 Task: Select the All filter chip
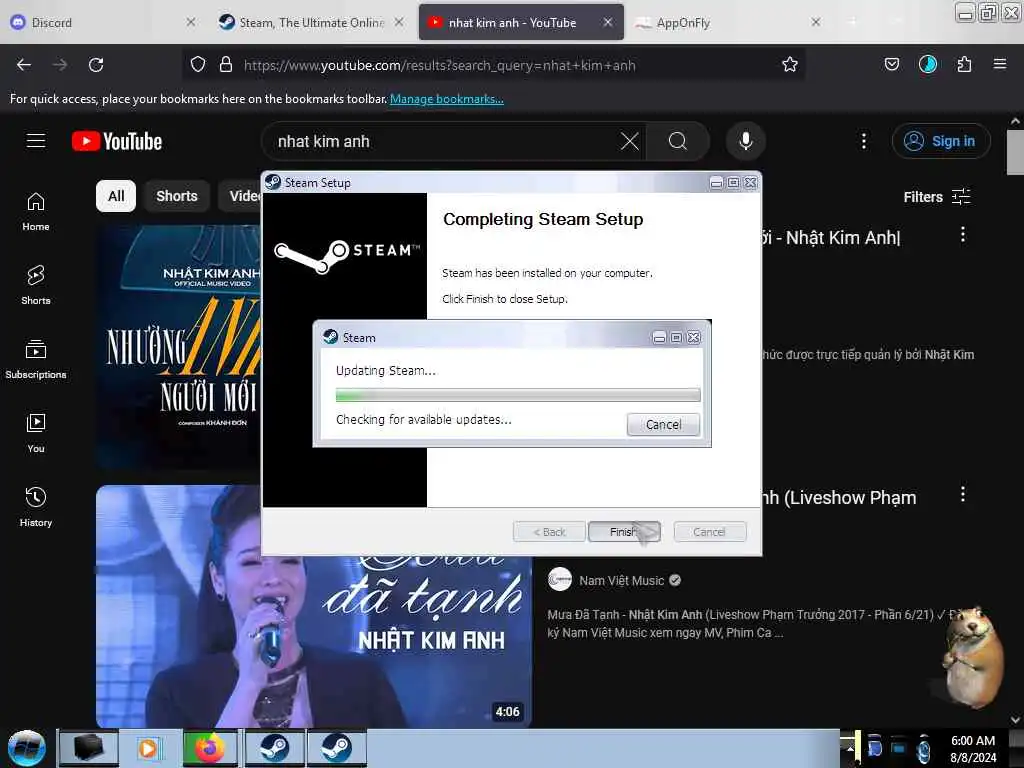(116, 196)
